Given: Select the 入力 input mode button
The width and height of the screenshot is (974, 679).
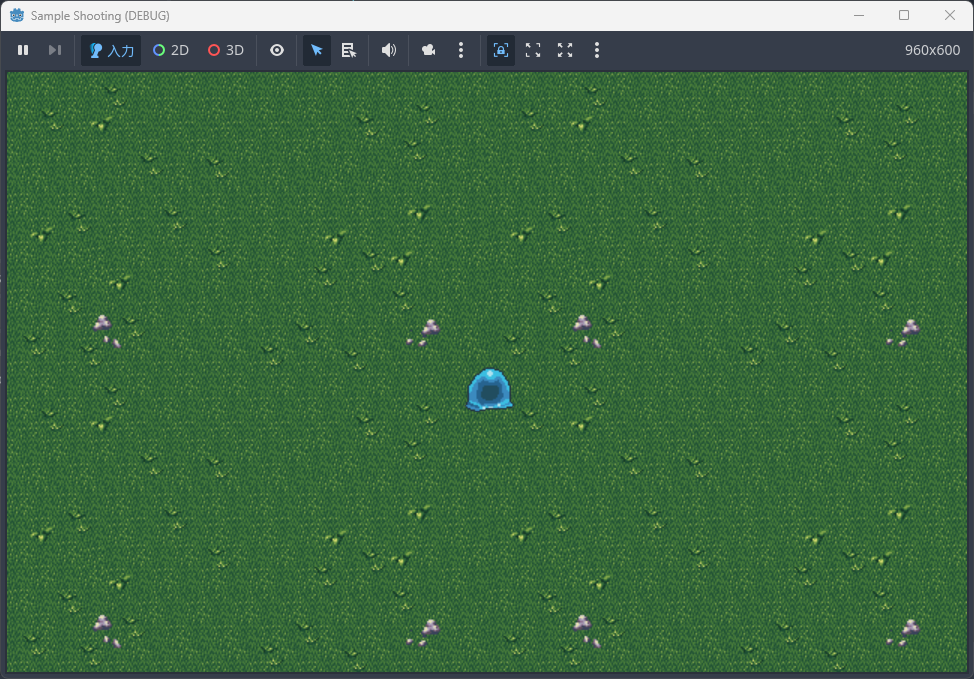Looking at the screenshot, I should (x=111, y=50).
